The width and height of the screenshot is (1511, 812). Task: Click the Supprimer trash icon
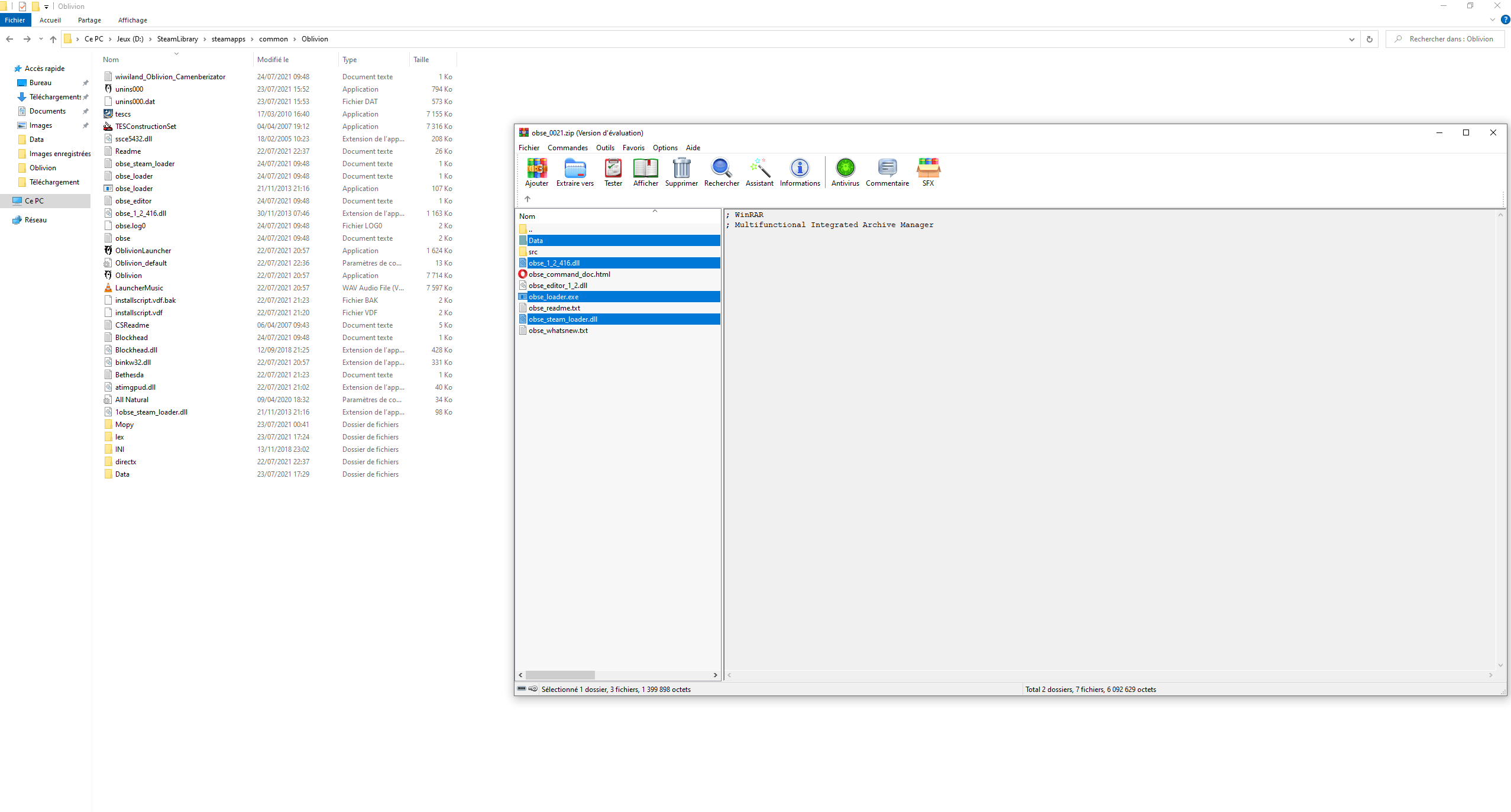pos(681,172)
